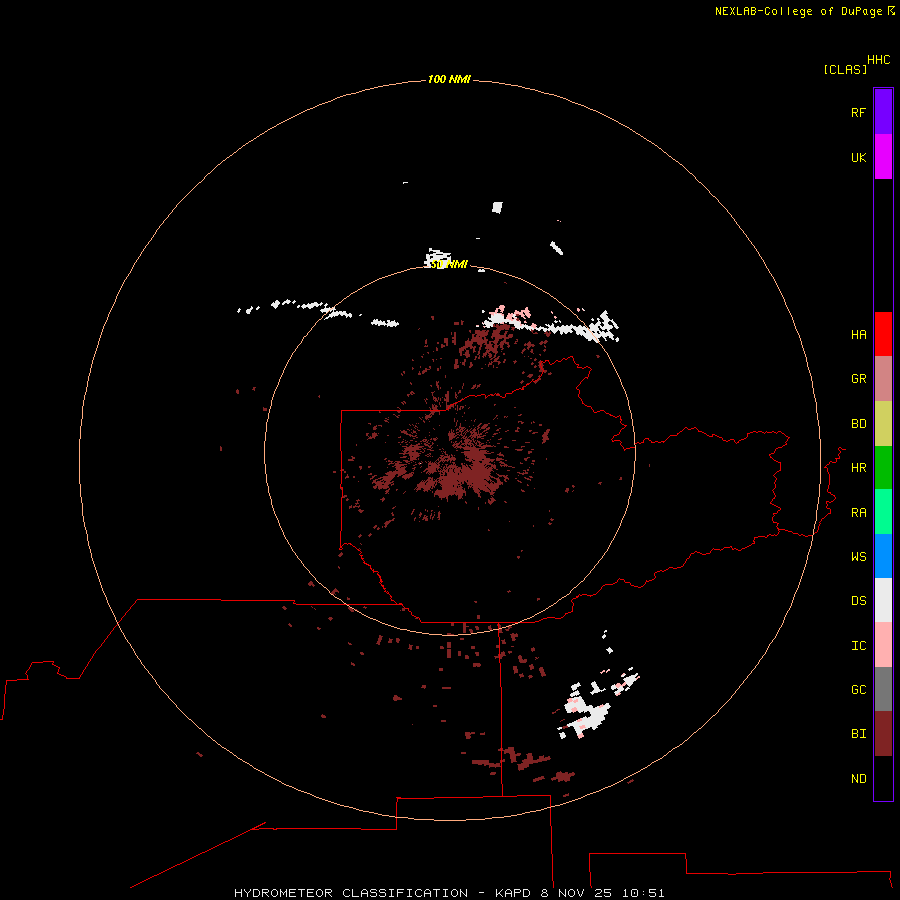Viewport: 900px width, 900px height.
Task: Click the HA red legend swatch
Action: click(x=883, y=334)
